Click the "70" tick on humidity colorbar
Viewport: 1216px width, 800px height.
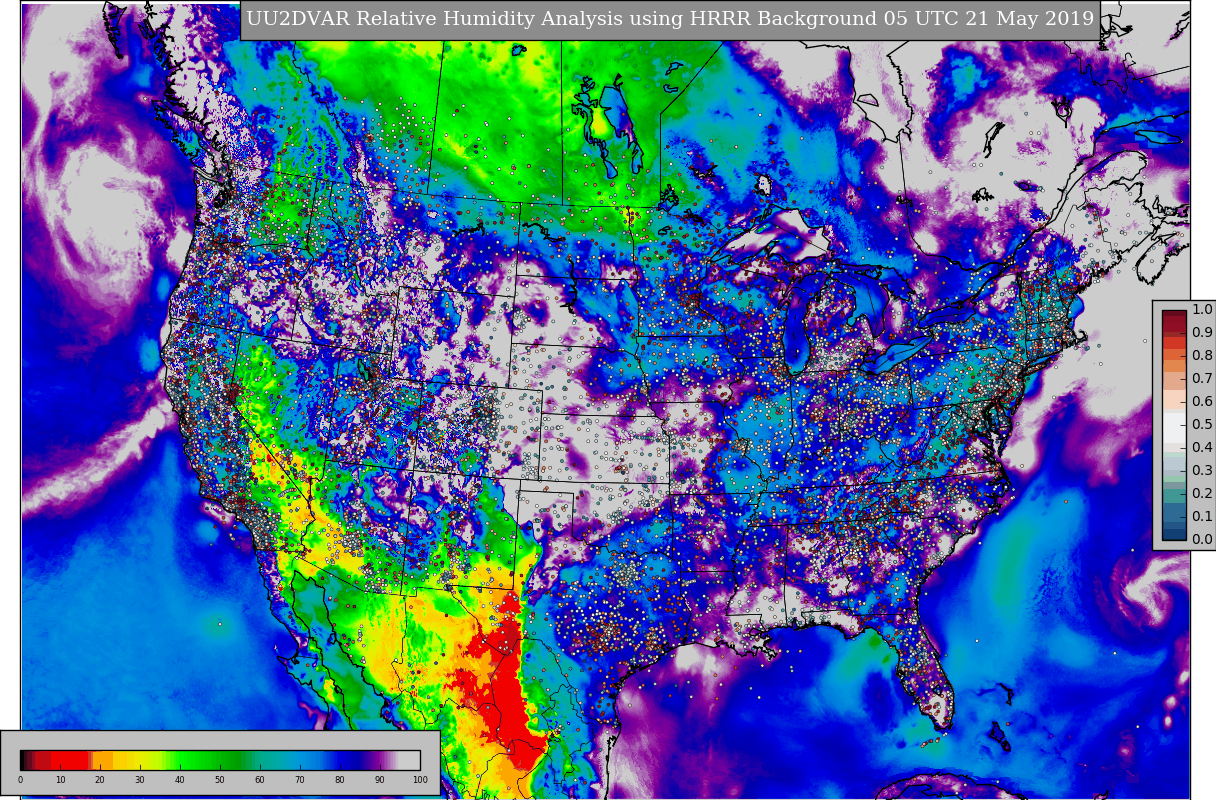coord(300,780)
